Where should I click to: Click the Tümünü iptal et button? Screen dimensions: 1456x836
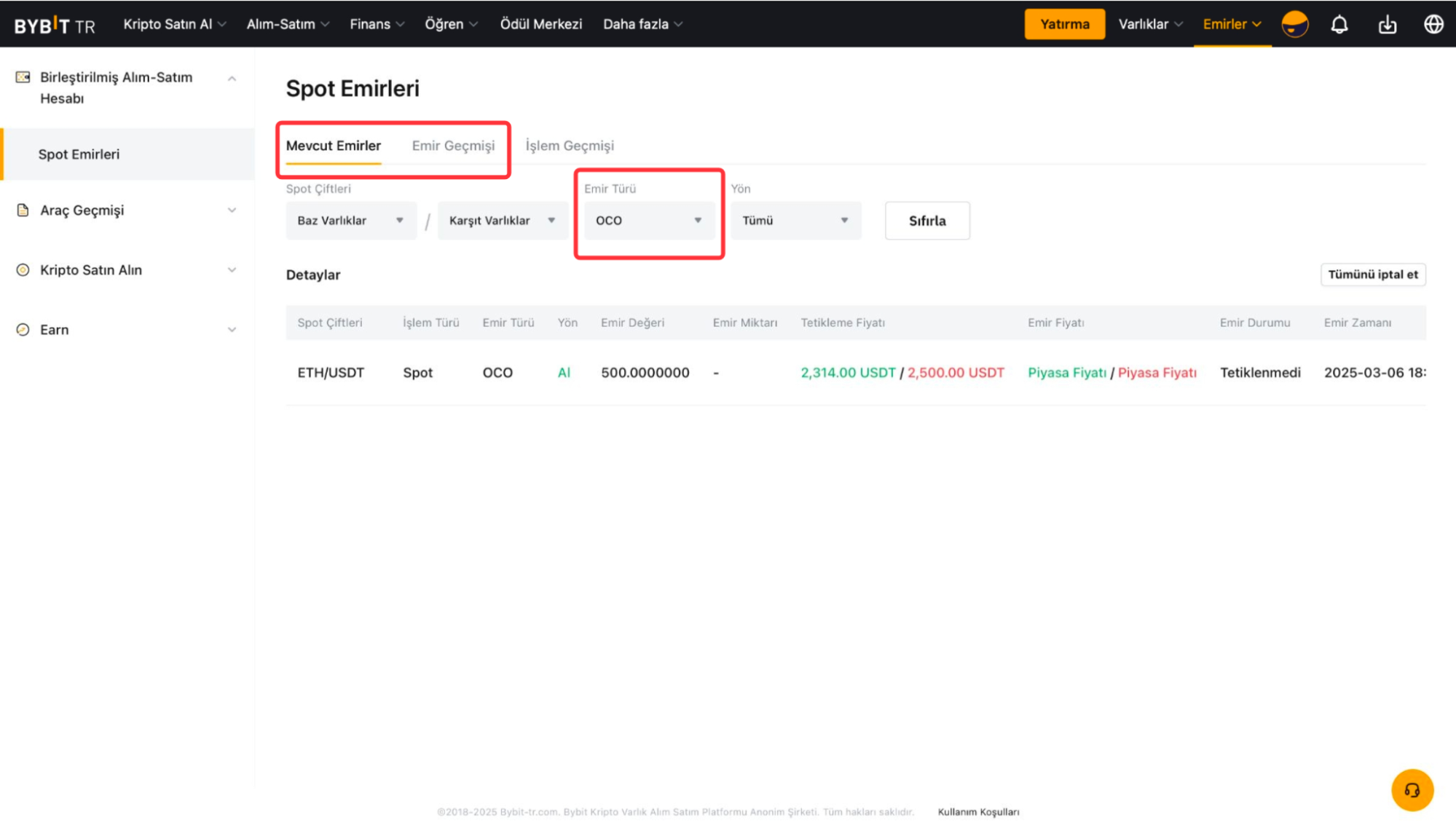(1372, 275)
